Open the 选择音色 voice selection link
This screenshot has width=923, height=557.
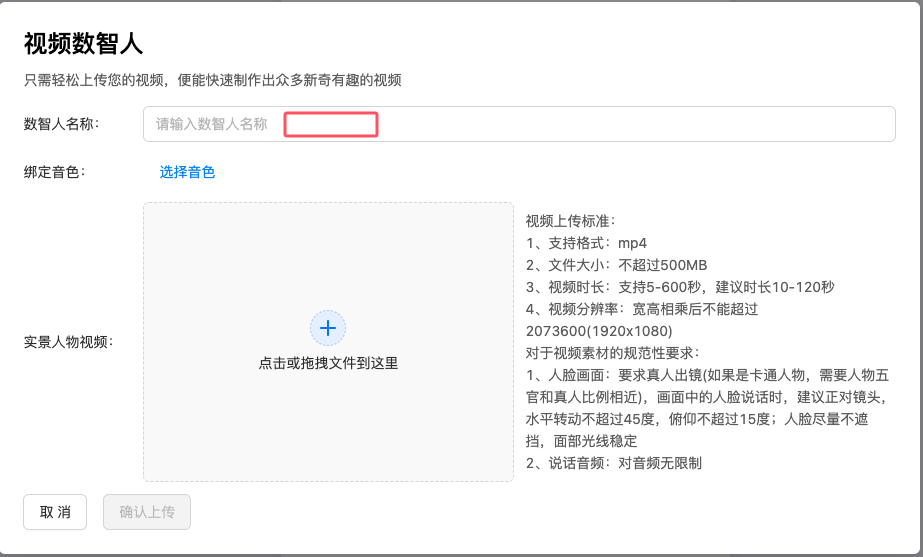click(187, 172)
